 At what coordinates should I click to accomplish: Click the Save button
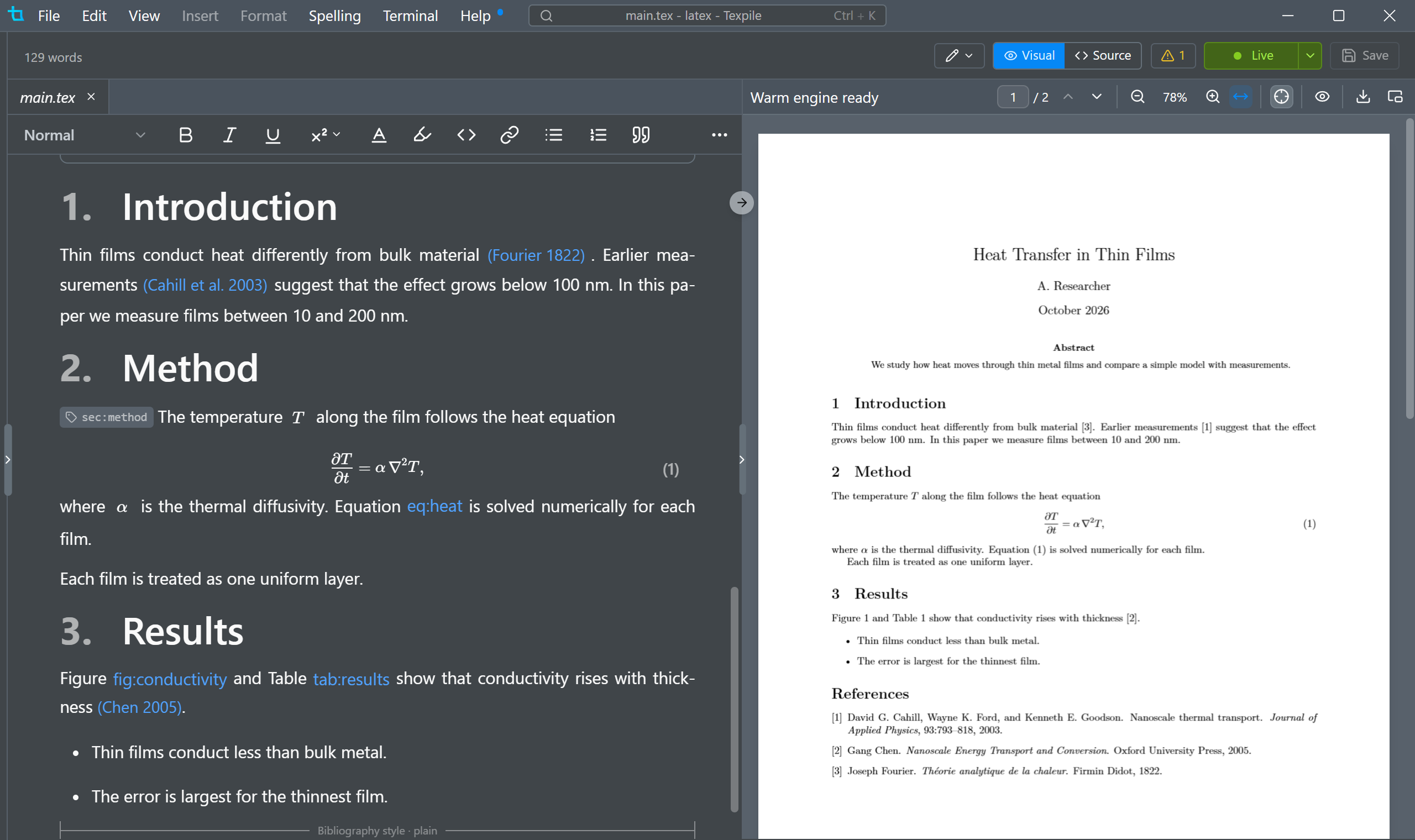(x=1365, y=55)
